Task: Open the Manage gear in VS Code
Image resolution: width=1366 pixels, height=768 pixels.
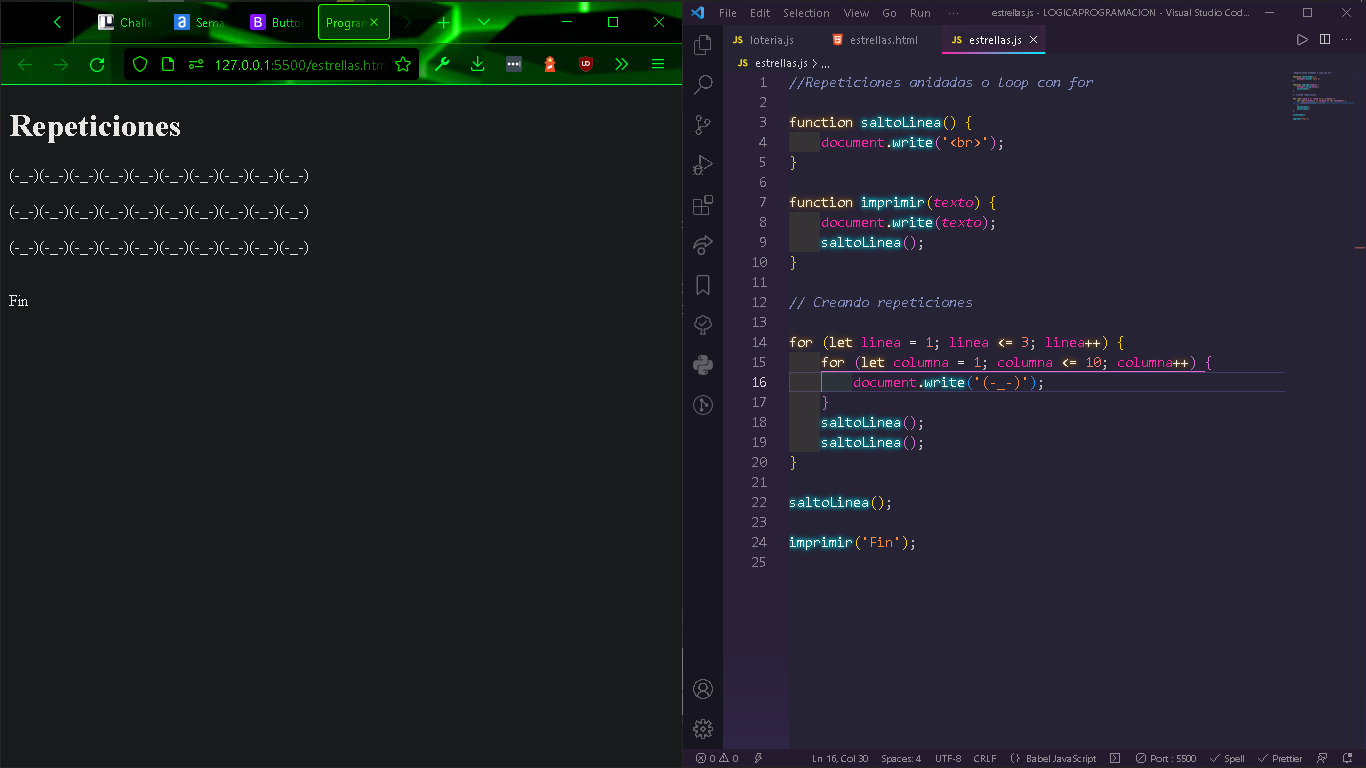Action: (x=703, y=728)
